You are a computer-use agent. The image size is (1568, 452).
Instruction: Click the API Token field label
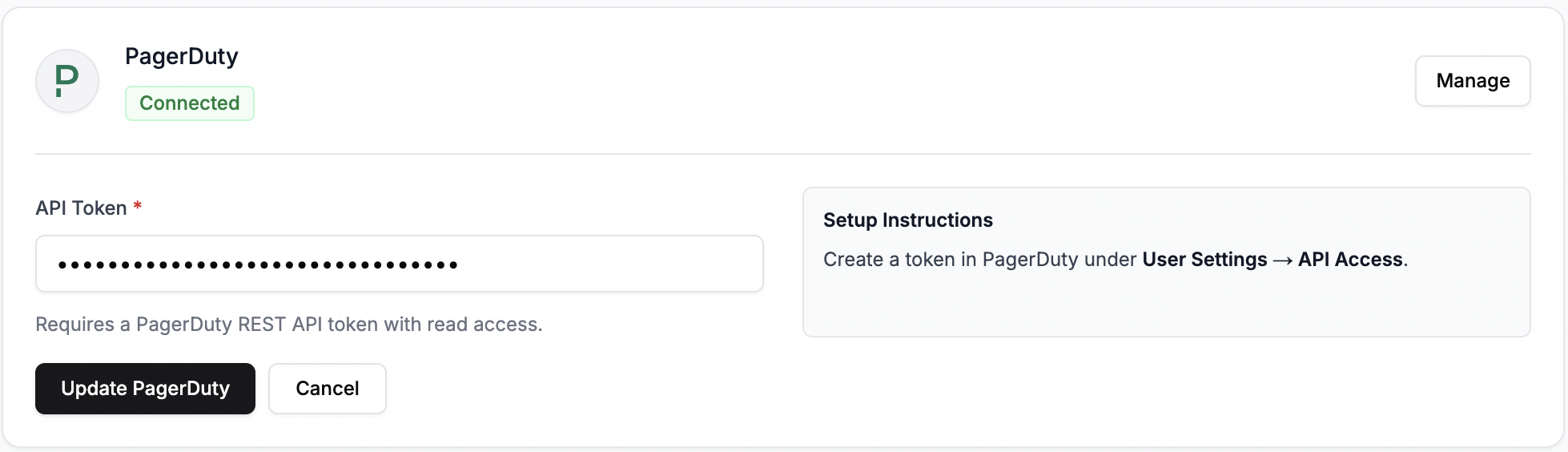pyautogui.click(x=82, y=208)
